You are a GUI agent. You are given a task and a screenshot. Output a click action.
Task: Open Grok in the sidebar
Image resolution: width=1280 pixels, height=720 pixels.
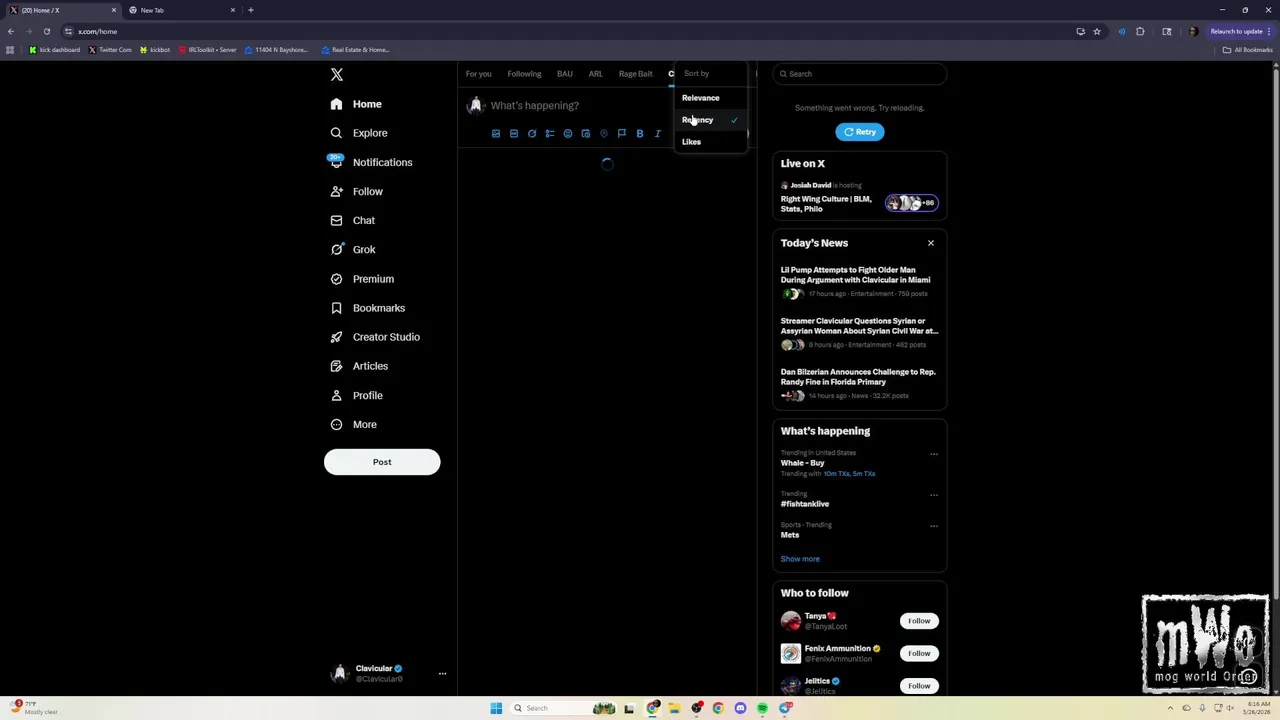[x=352, y=249]
